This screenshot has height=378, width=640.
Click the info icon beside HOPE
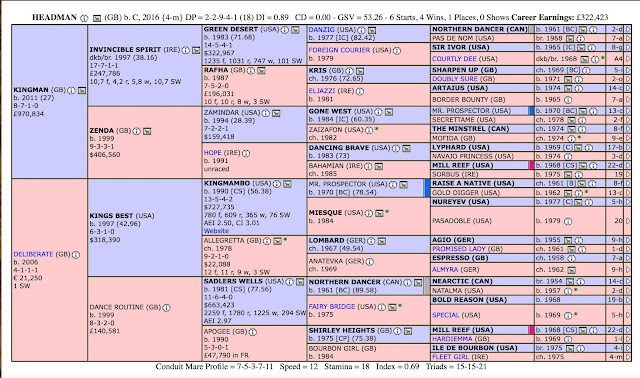[x=246, y=153]
